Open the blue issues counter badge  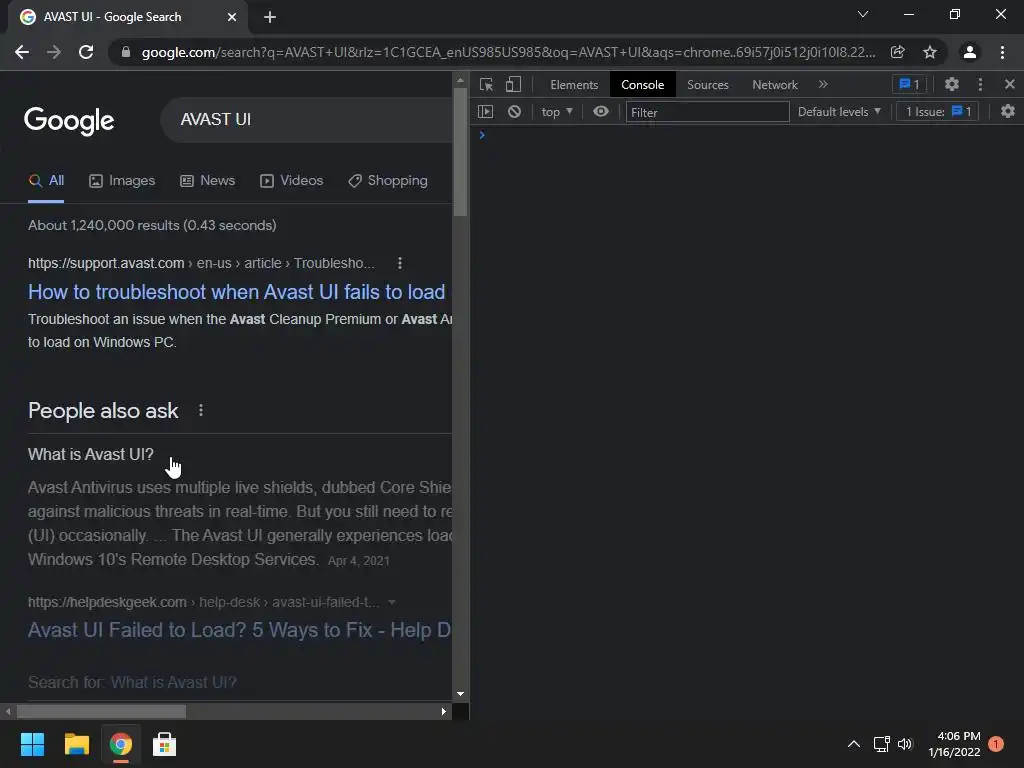tap(909, 84)
